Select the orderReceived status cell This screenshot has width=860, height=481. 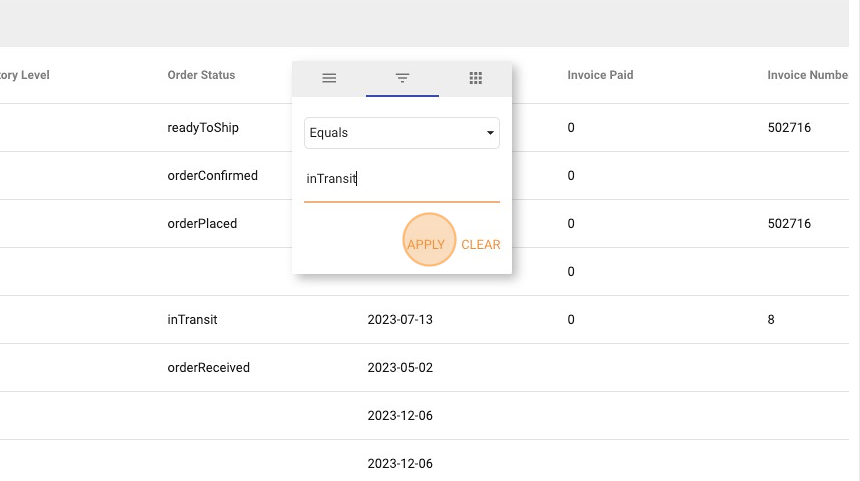208,368
